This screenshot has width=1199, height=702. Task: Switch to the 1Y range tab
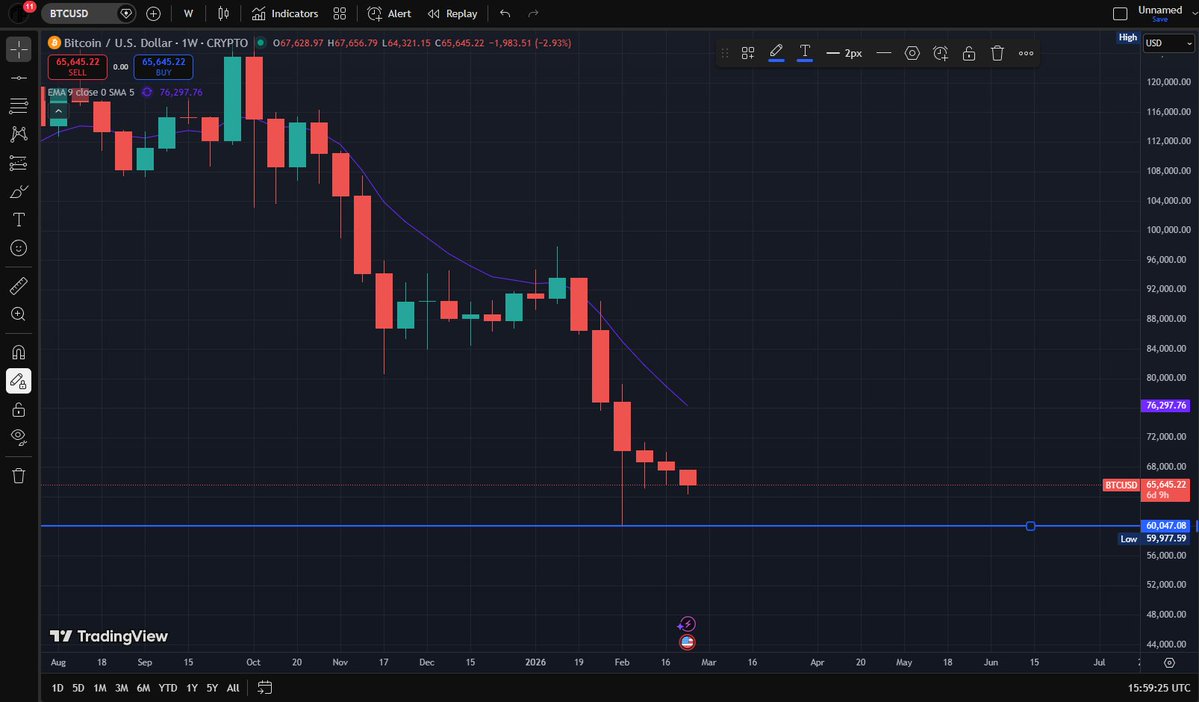pyautogui.click(x=191, y=688)
